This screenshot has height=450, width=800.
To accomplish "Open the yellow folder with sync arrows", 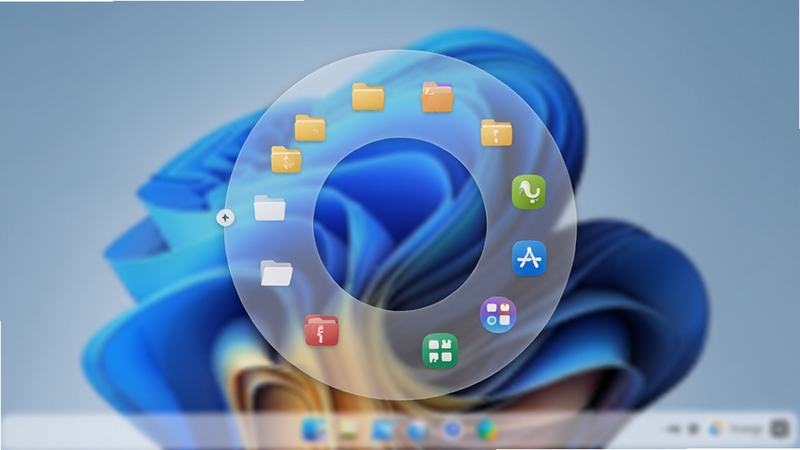I will coord(286,160).
